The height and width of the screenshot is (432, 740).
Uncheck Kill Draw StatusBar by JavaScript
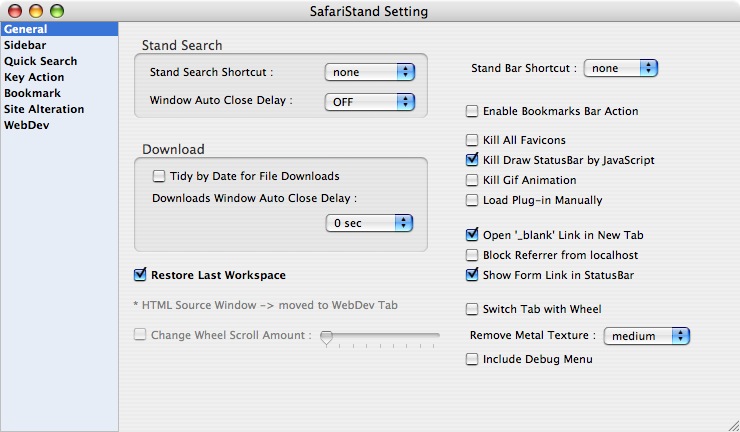(471, 160)
